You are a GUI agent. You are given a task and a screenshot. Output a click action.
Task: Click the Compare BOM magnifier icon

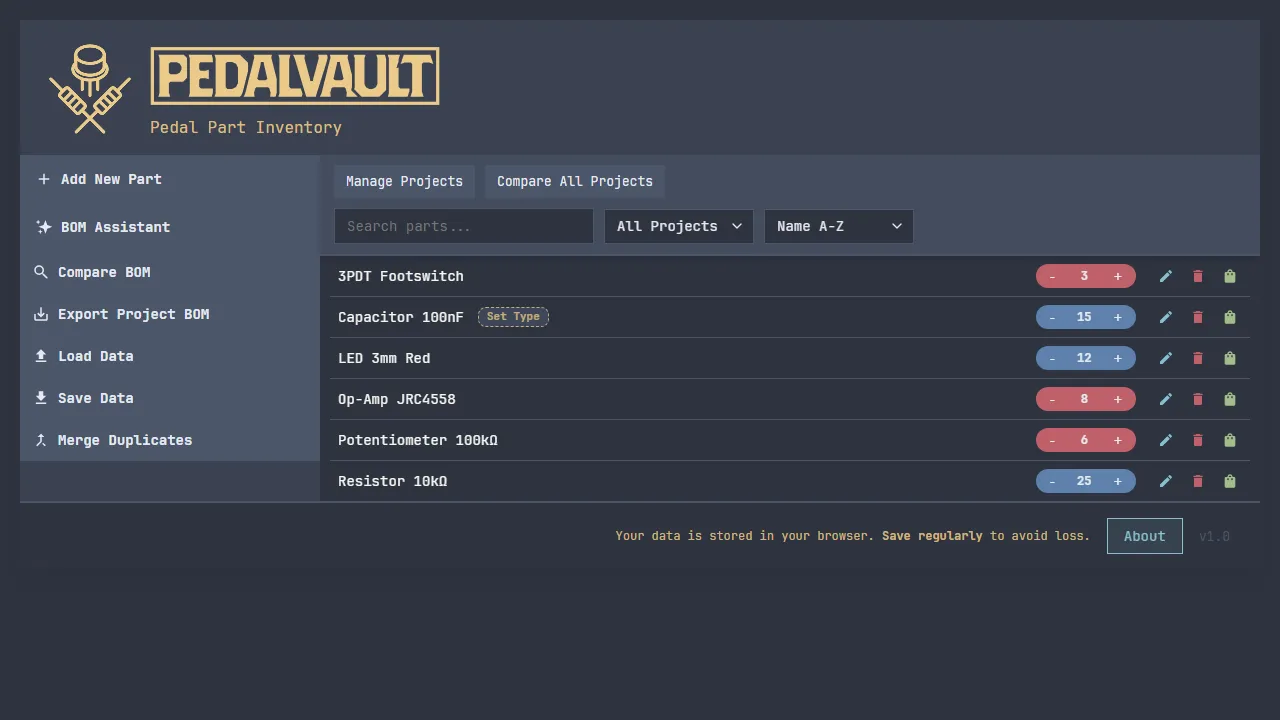[41, 272]
